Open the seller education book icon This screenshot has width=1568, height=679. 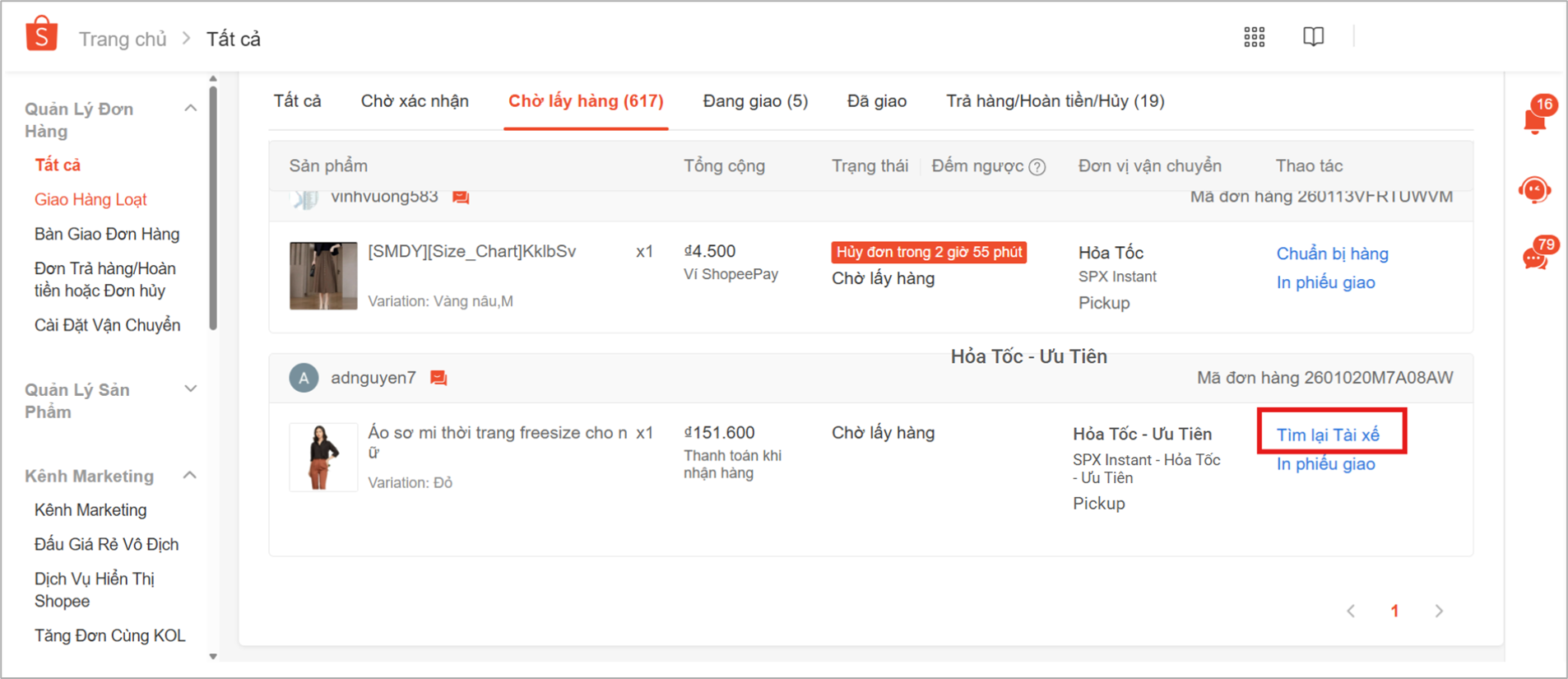(x=1313, y=37)
